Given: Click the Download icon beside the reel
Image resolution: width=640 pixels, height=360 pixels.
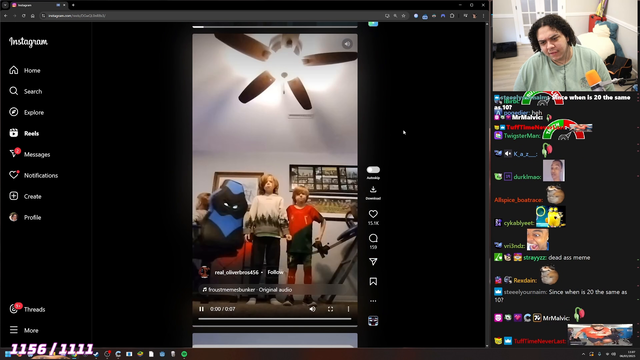Looking at the screenshot, I should point(373,190).
